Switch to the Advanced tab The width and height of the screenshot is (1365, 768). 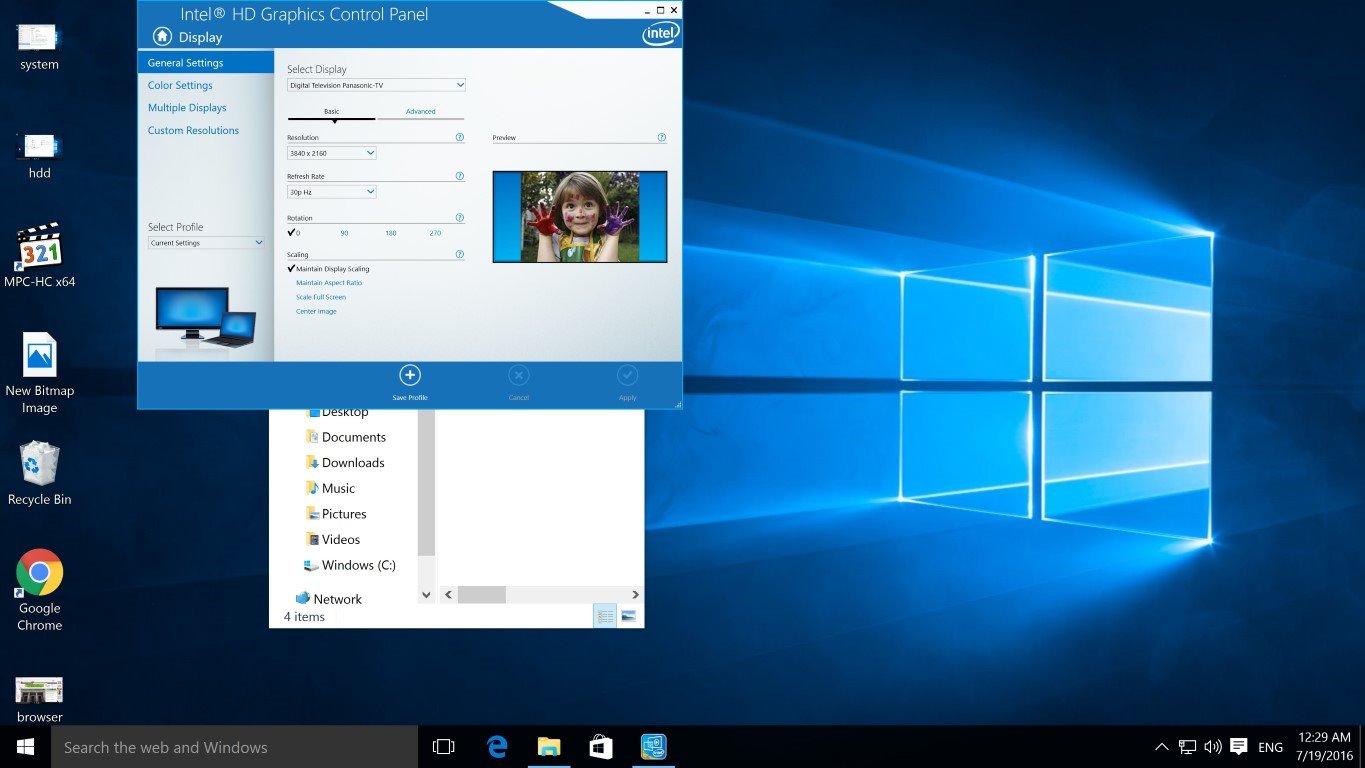click(420, 112)
